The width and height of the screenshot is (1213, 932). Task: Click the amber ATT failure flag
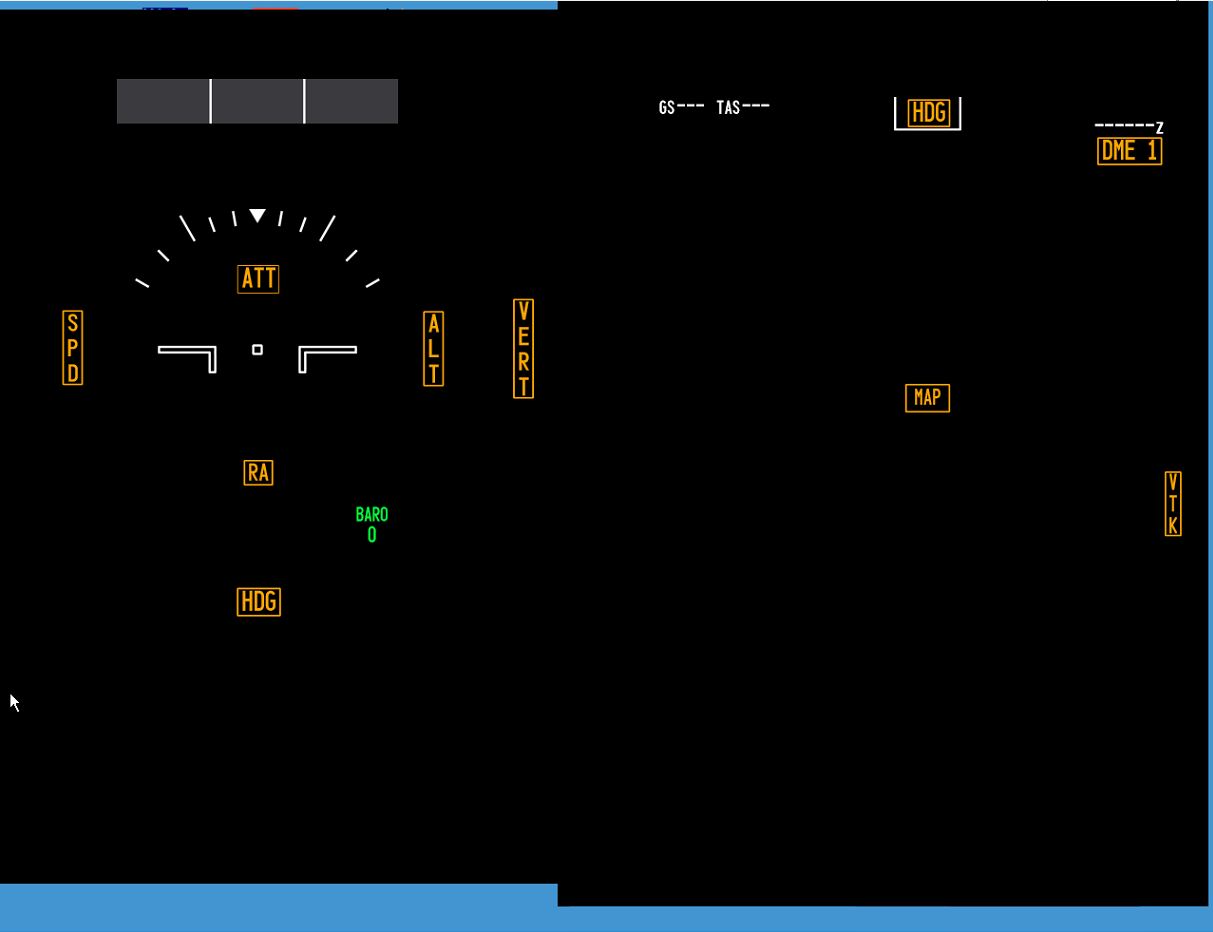click(258, 279)
